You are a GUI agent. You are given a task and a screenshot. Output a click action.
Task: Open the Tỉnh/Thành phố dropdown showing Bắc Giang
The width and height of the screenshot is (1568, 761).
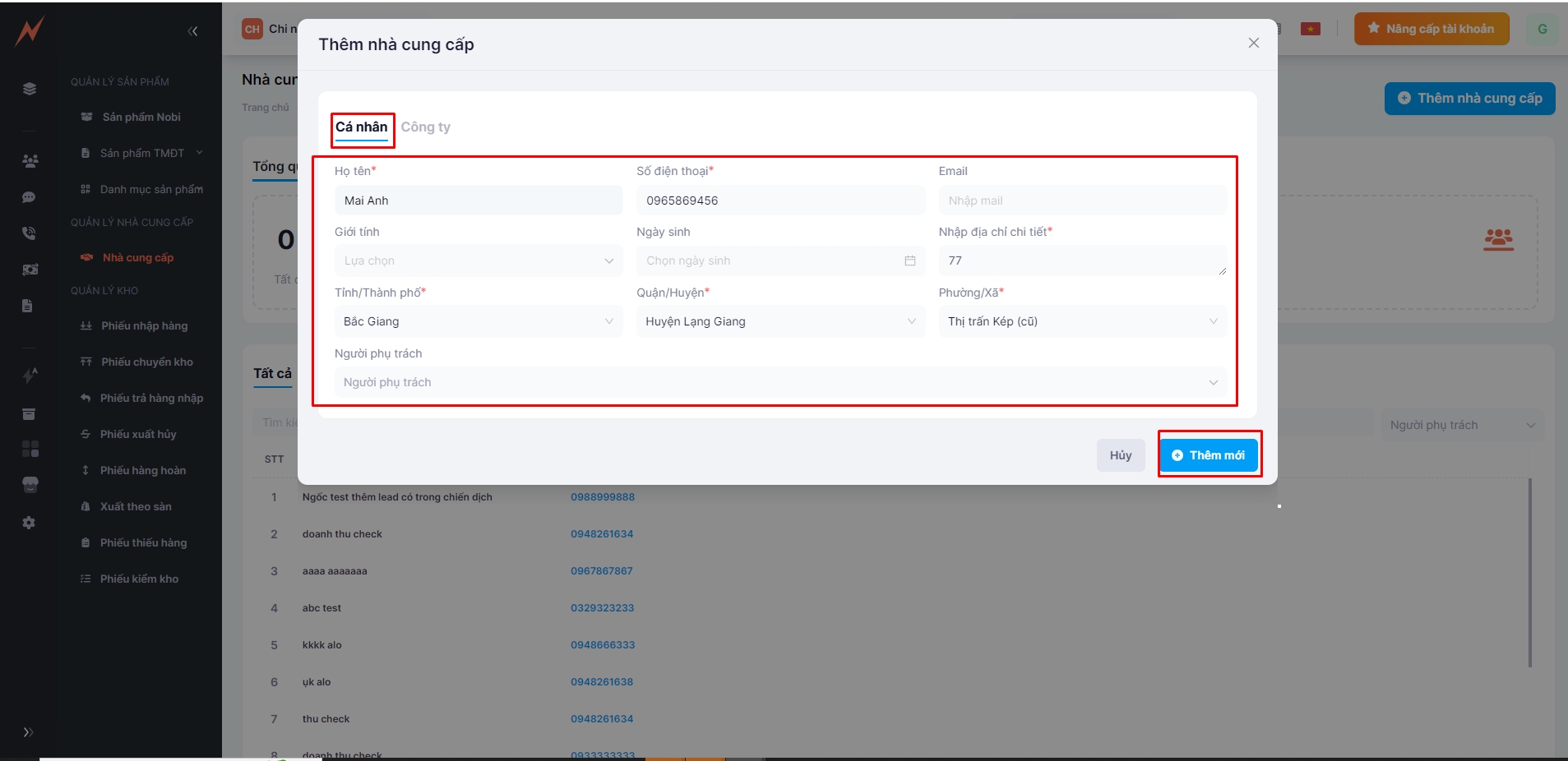pos(478,321)
